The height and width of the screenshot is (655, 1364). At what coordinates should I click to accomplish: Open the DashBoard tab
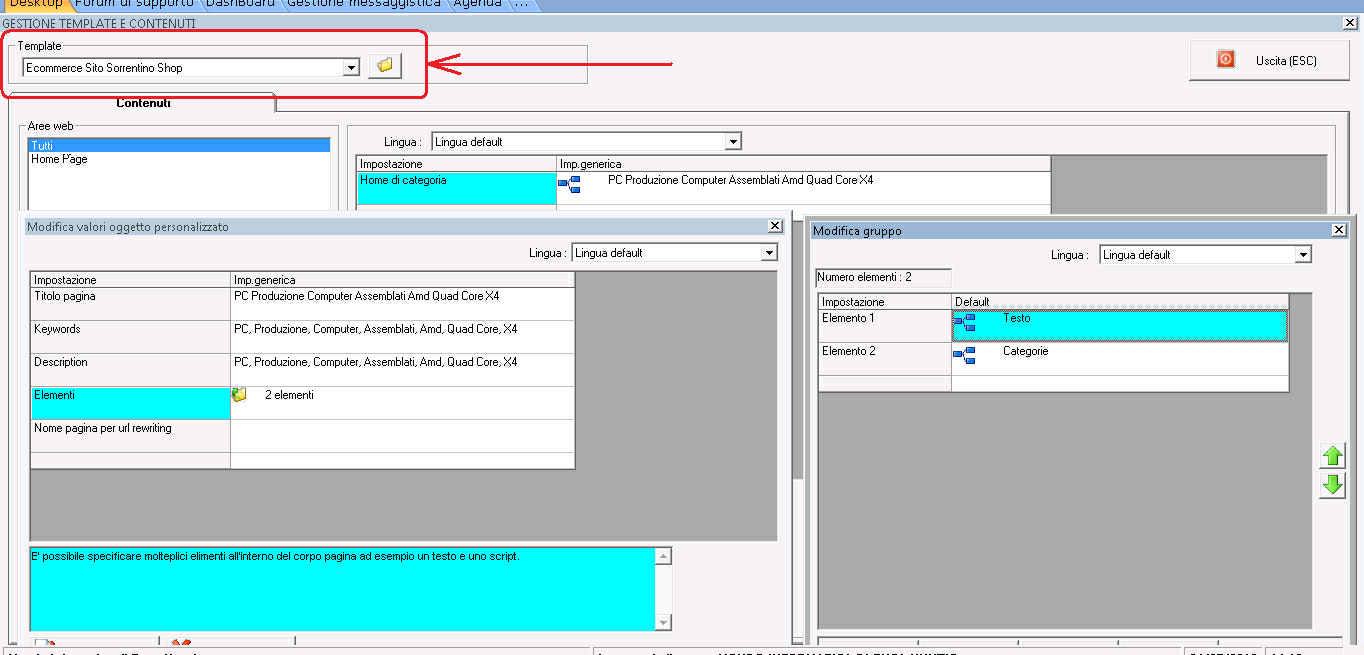[x=241, y=4]
